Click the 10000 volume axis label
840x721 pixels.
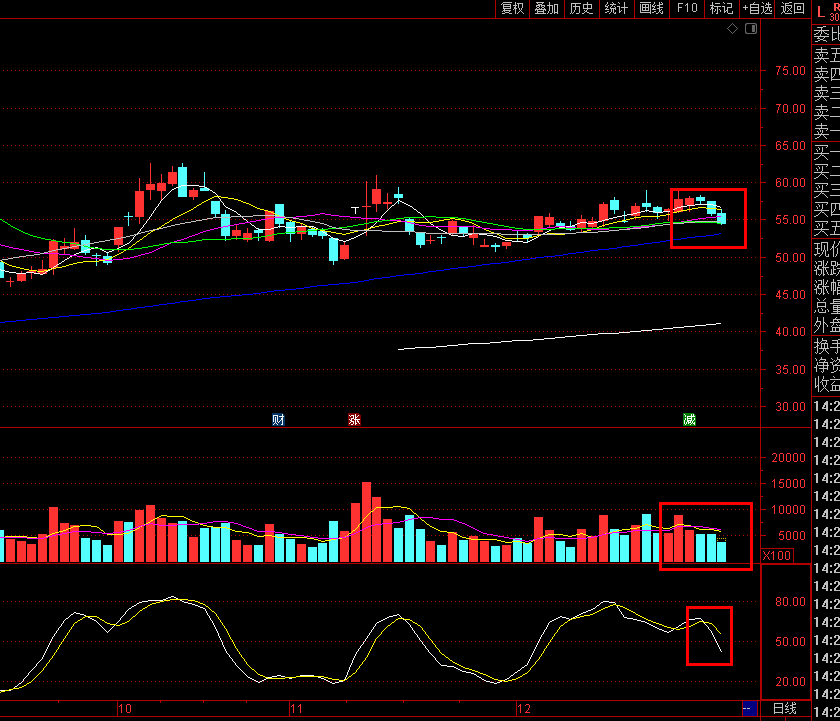click(x=788, y=509)
